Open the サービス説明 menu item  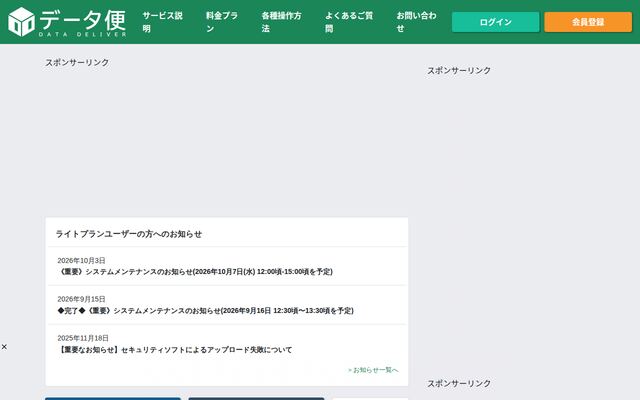point(162,22)
